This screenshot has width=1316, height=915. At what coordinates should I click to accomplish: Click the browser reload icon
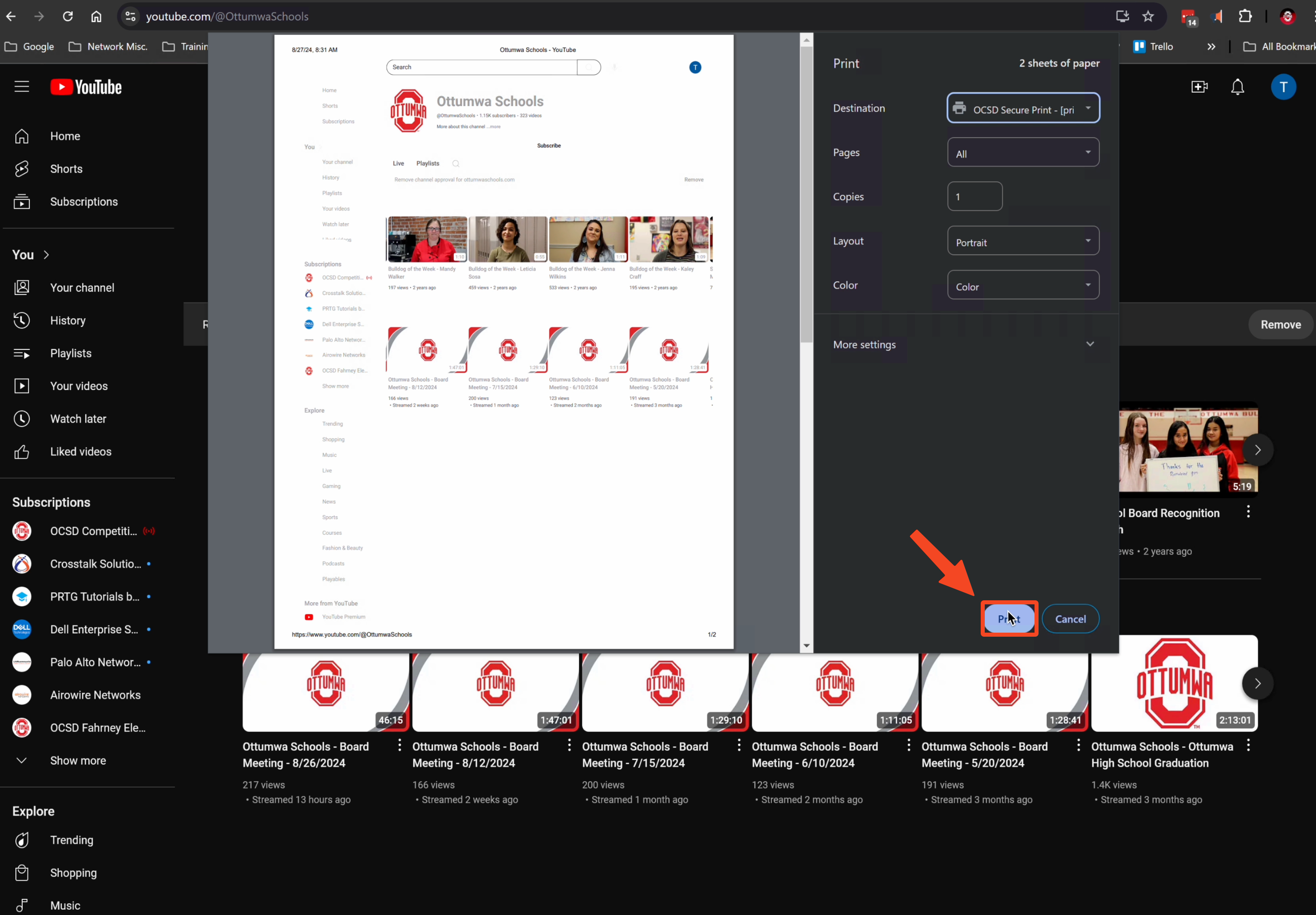tap(68, 17)
